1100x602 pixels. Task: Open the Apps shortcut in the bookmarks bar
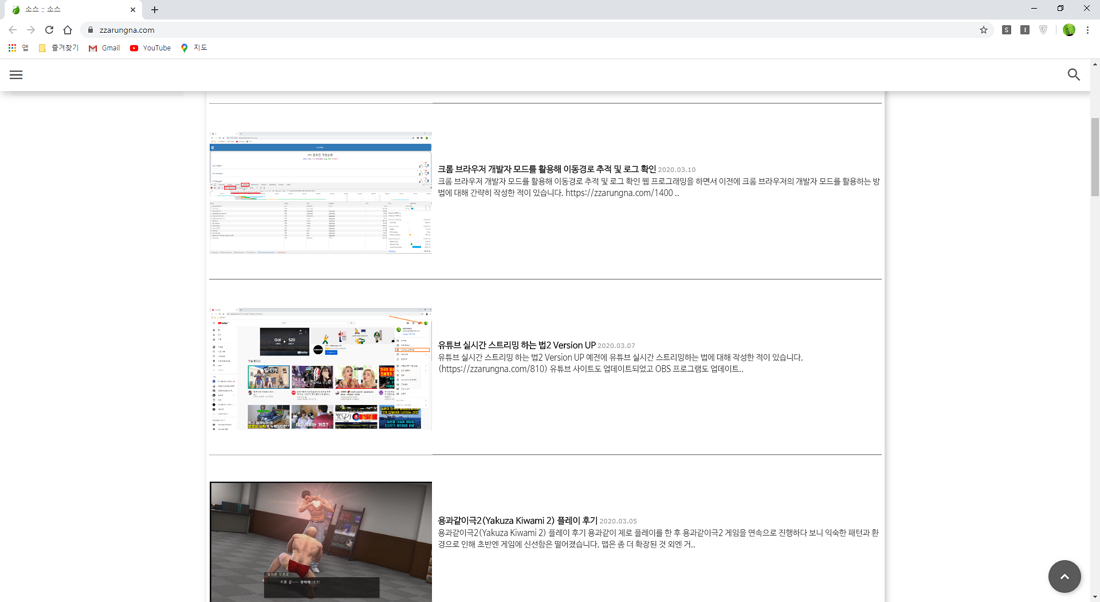tap(18, 48)
